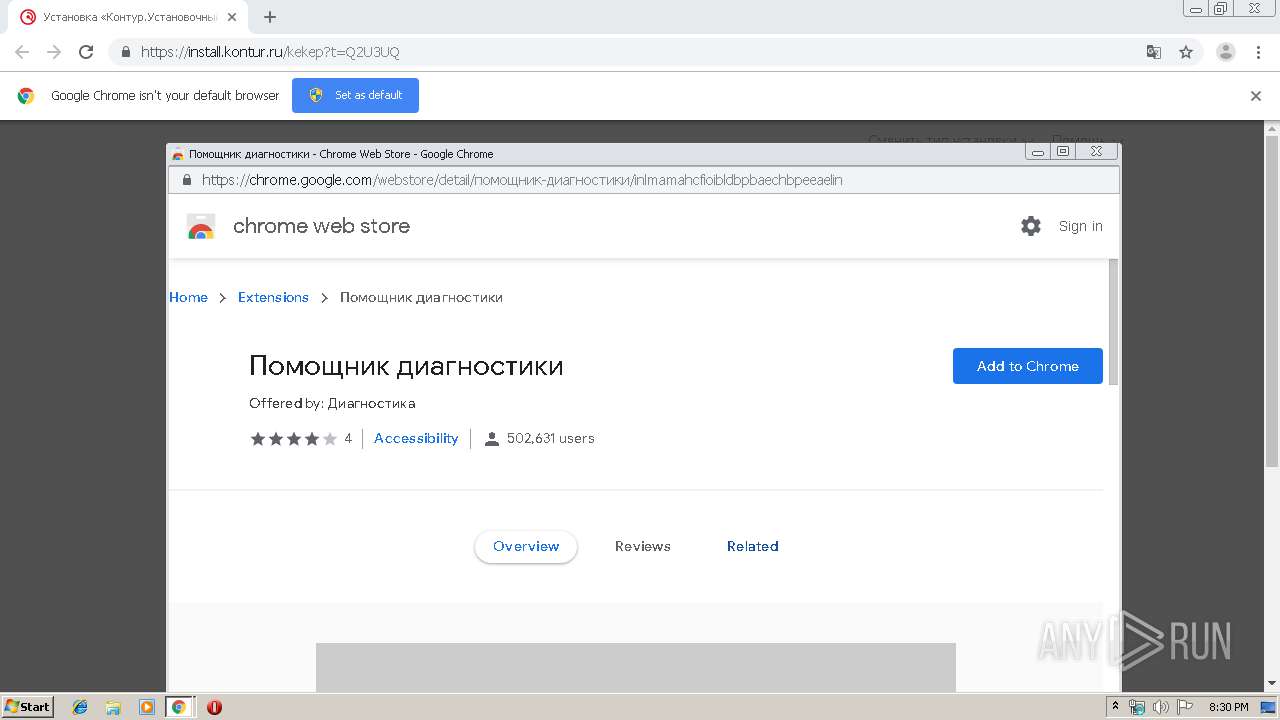The image size is (1280, 720).
Task: Reload the Kontur install page
Action: 86,52
